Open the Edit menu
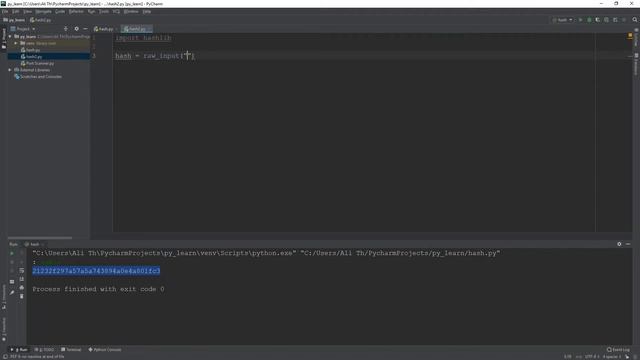This screenshot has height=360, width=640. coord(16,11)
